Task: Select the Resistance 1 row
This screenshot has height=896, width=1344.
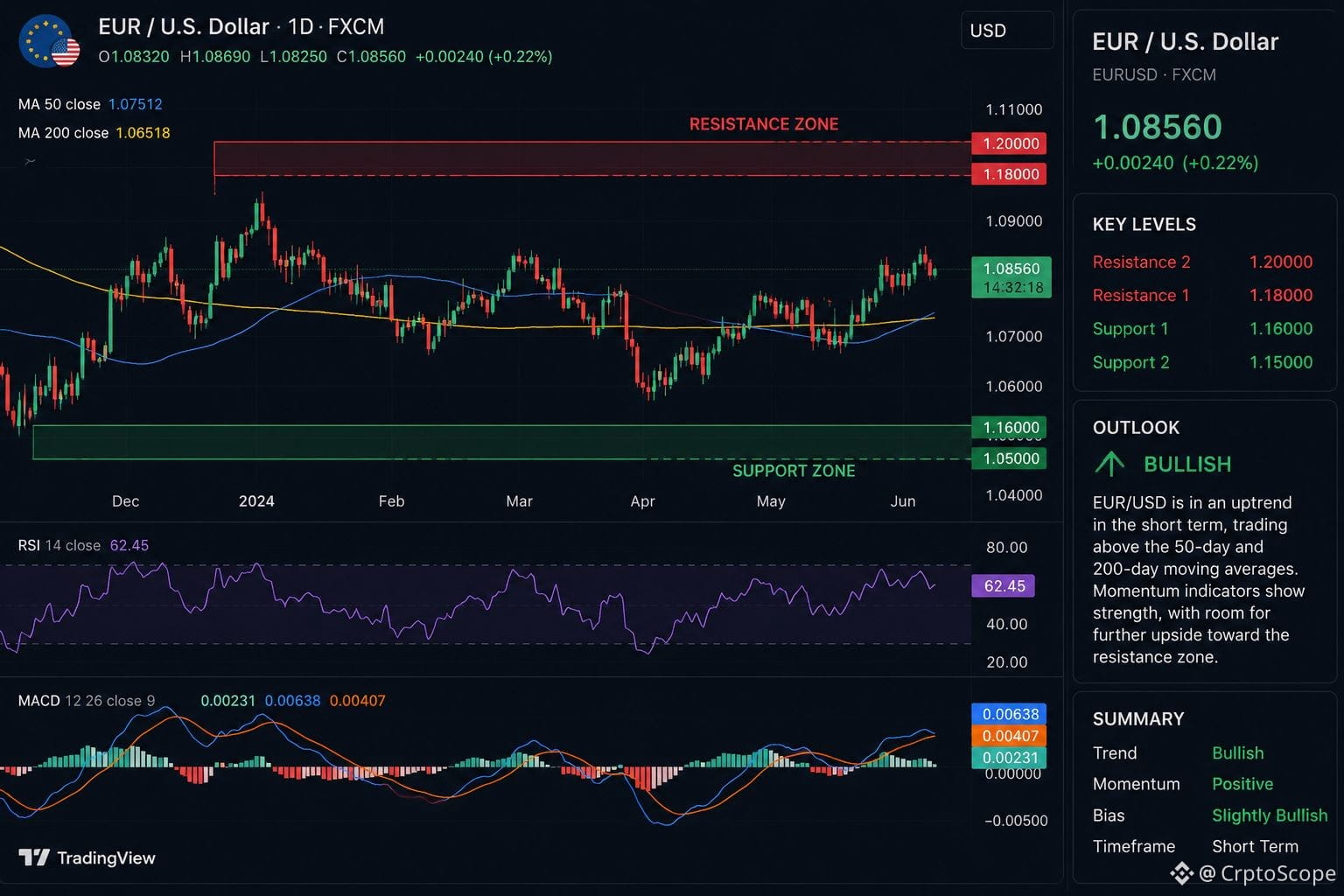Action: click(1203, 296)
